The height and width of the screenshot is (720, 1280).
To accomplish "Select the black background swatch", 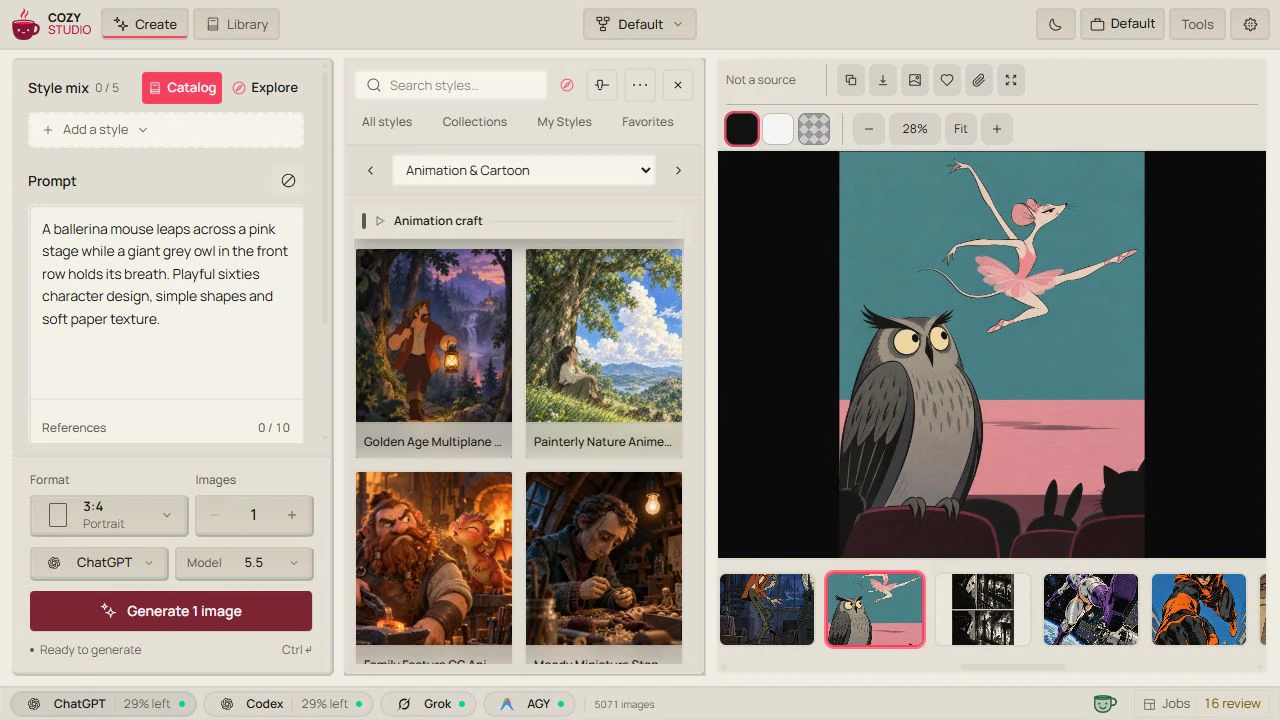I will click(x=742, y=129).
